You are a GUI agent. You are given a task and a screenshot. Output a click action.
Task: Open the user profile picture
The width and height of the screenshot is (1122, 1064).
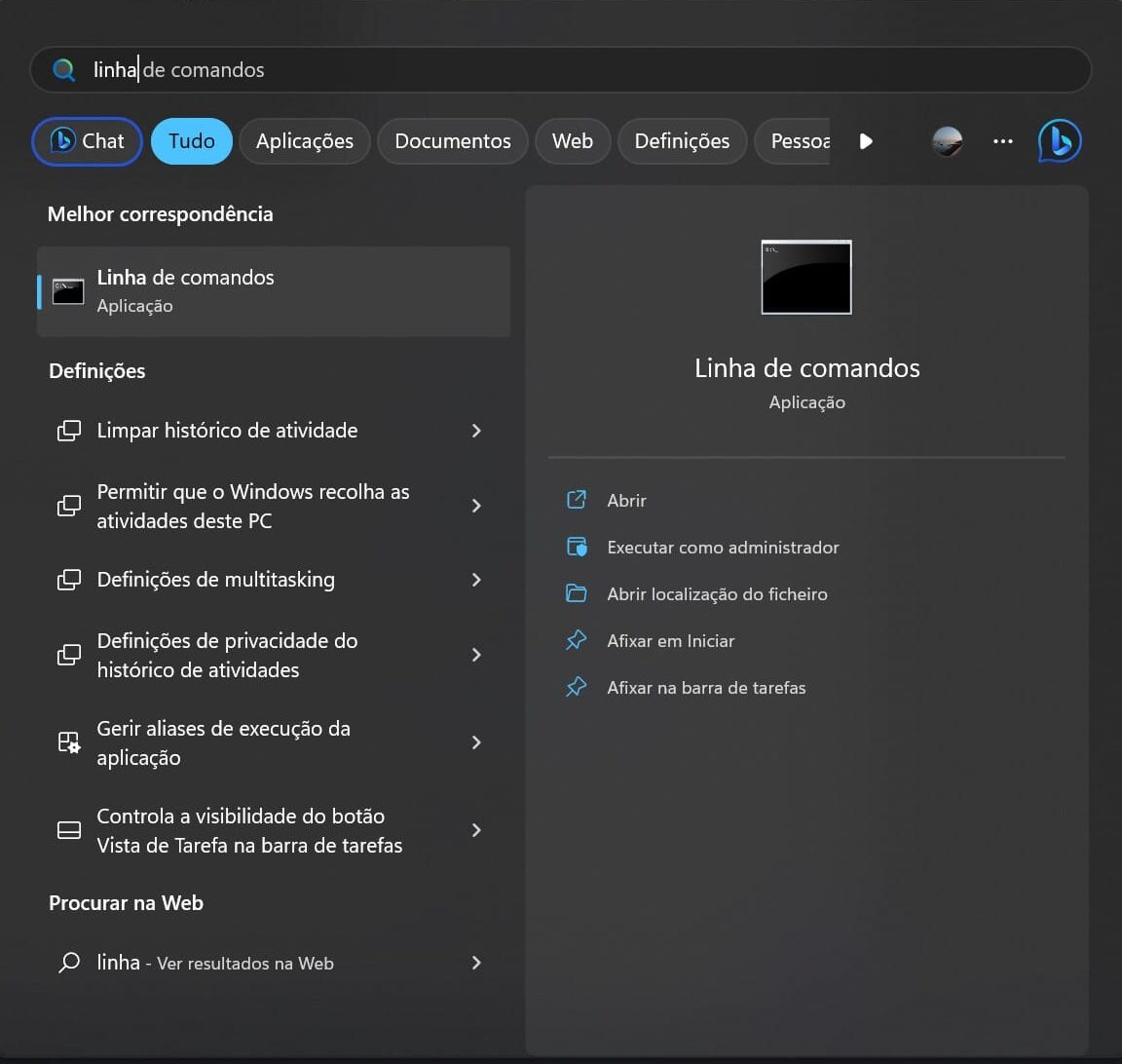[x=947, y=141]
